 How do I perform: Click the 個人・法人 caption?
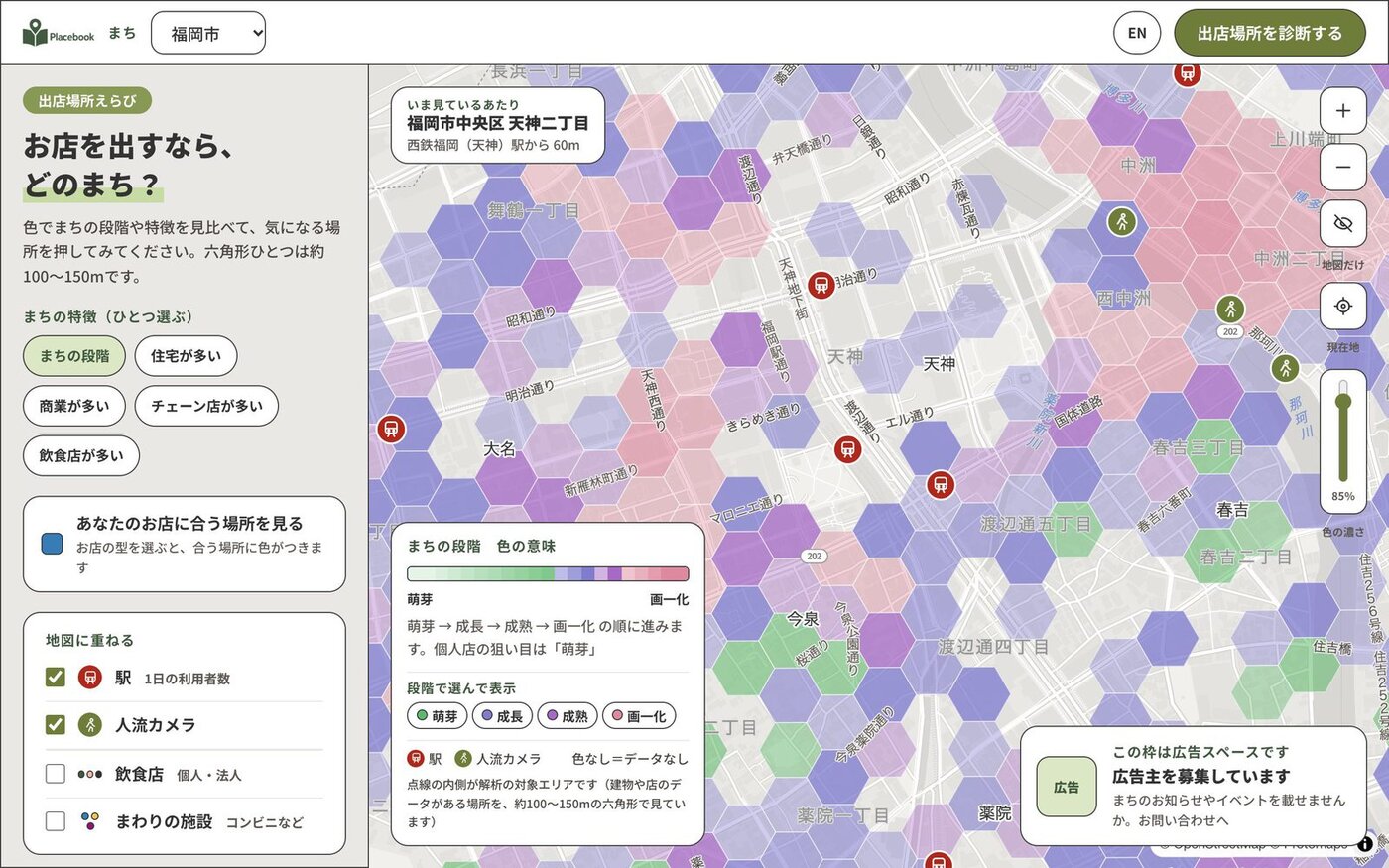point(208,775)
